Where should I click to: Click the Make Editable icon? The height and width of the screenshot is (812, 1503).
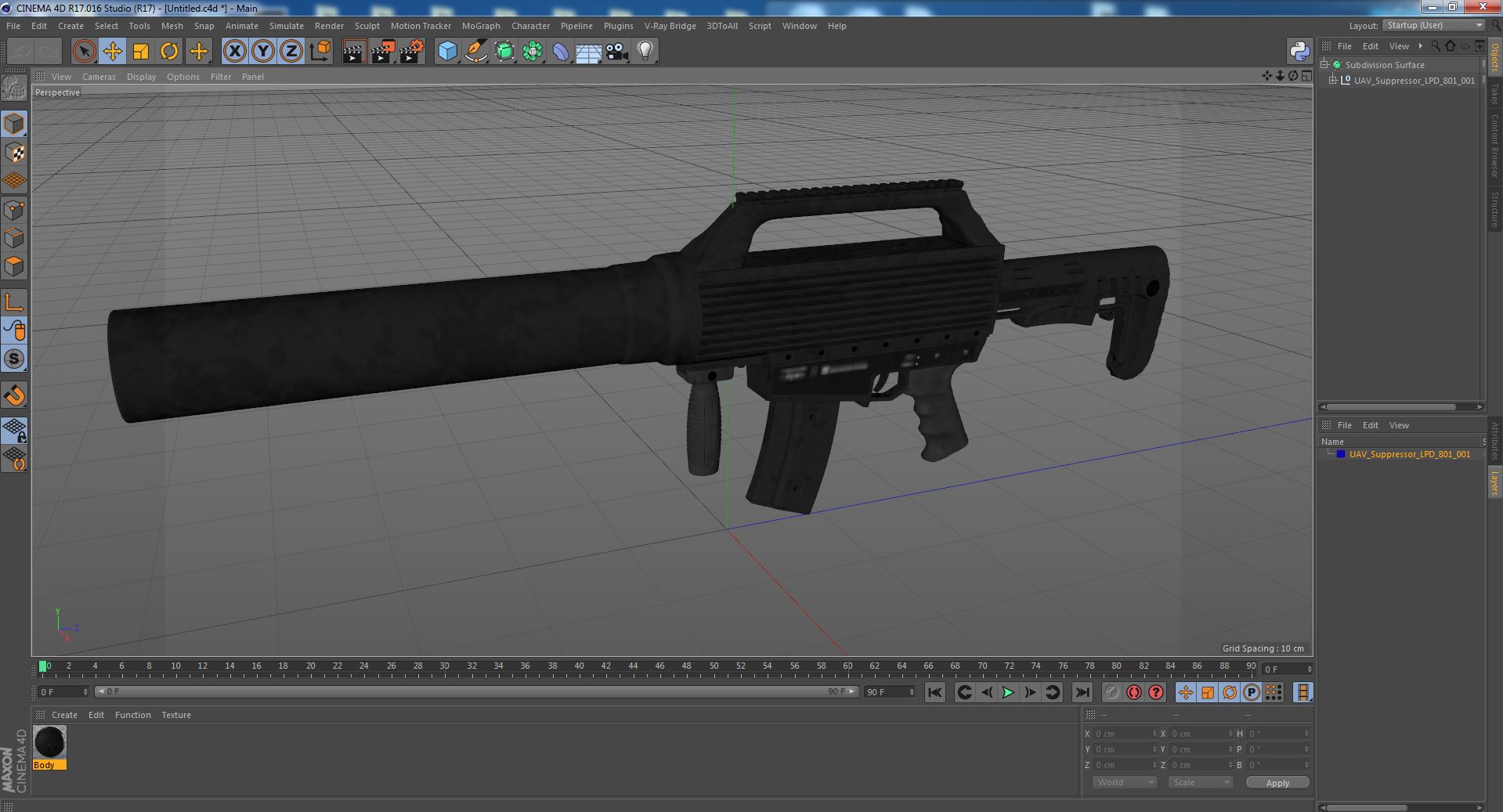pyautogui.click(x=14, y=88)
